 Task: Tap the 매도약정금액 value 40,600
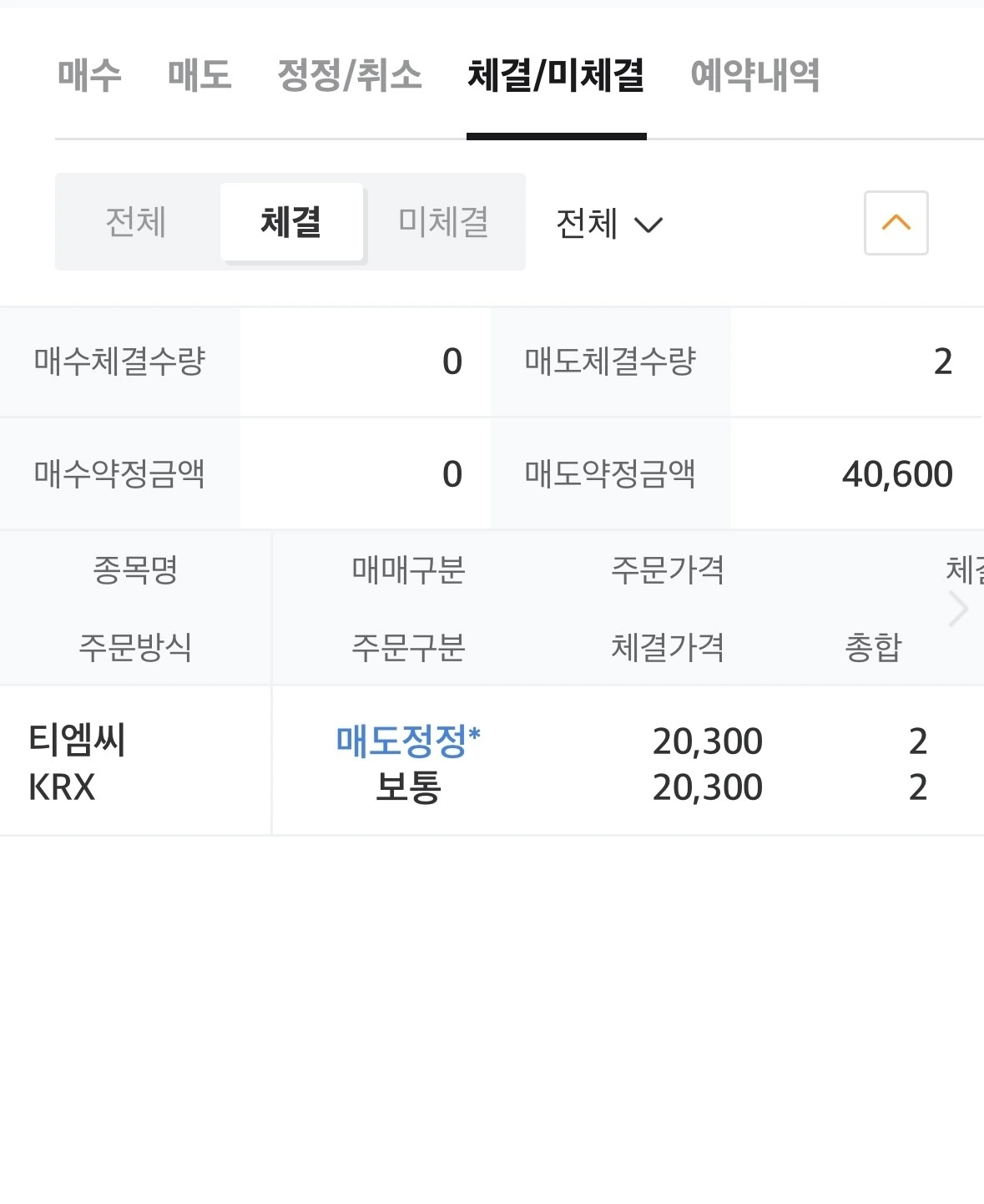coord(896,474)
